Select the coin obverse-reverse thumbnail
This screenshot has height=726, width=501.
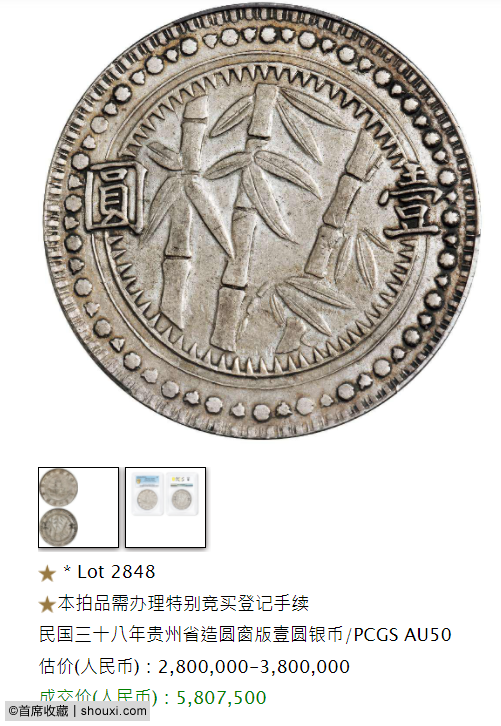click(78, 507)
